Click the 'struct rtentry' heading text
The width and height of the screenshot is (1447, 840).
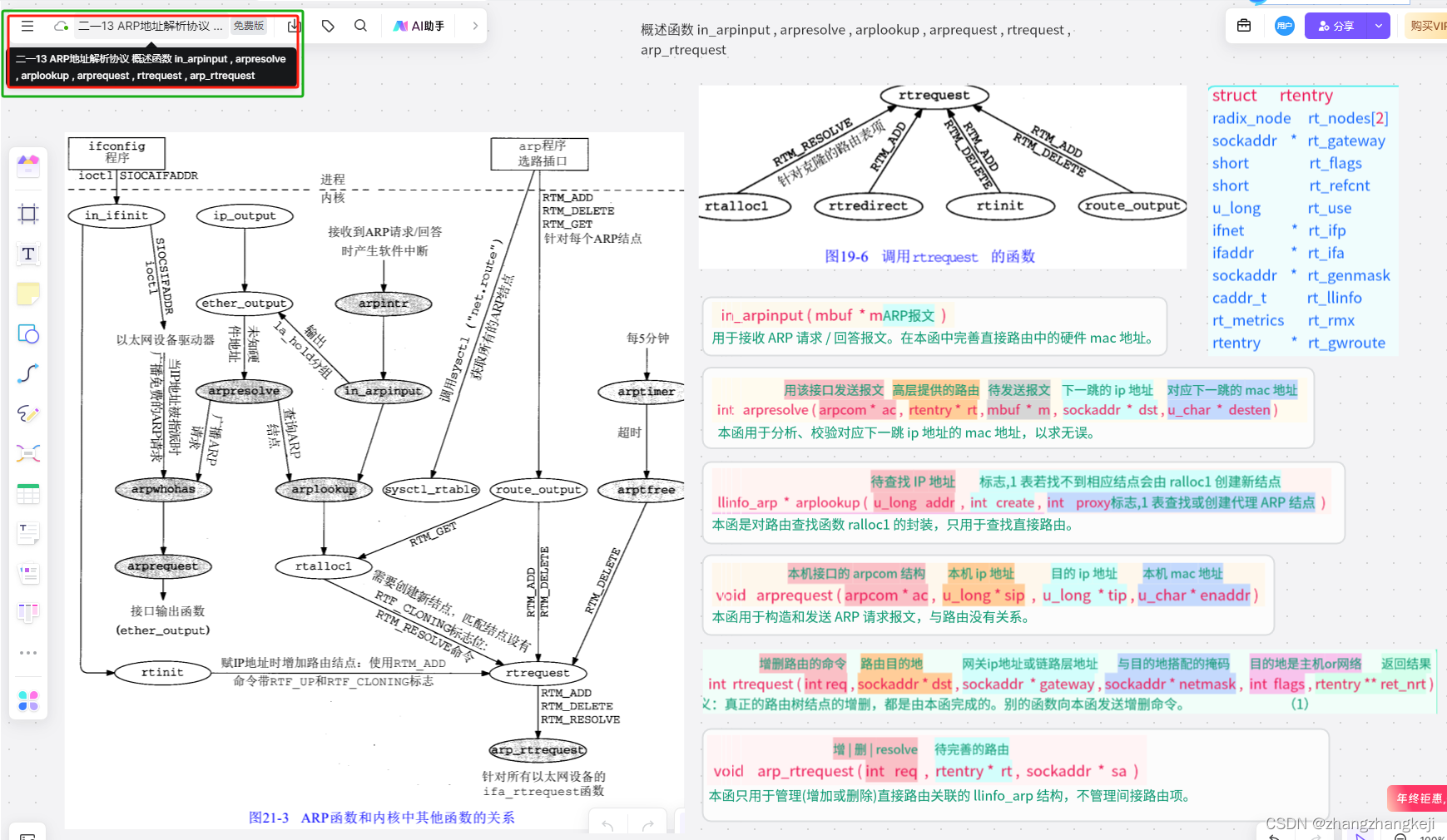point(1272,96)
